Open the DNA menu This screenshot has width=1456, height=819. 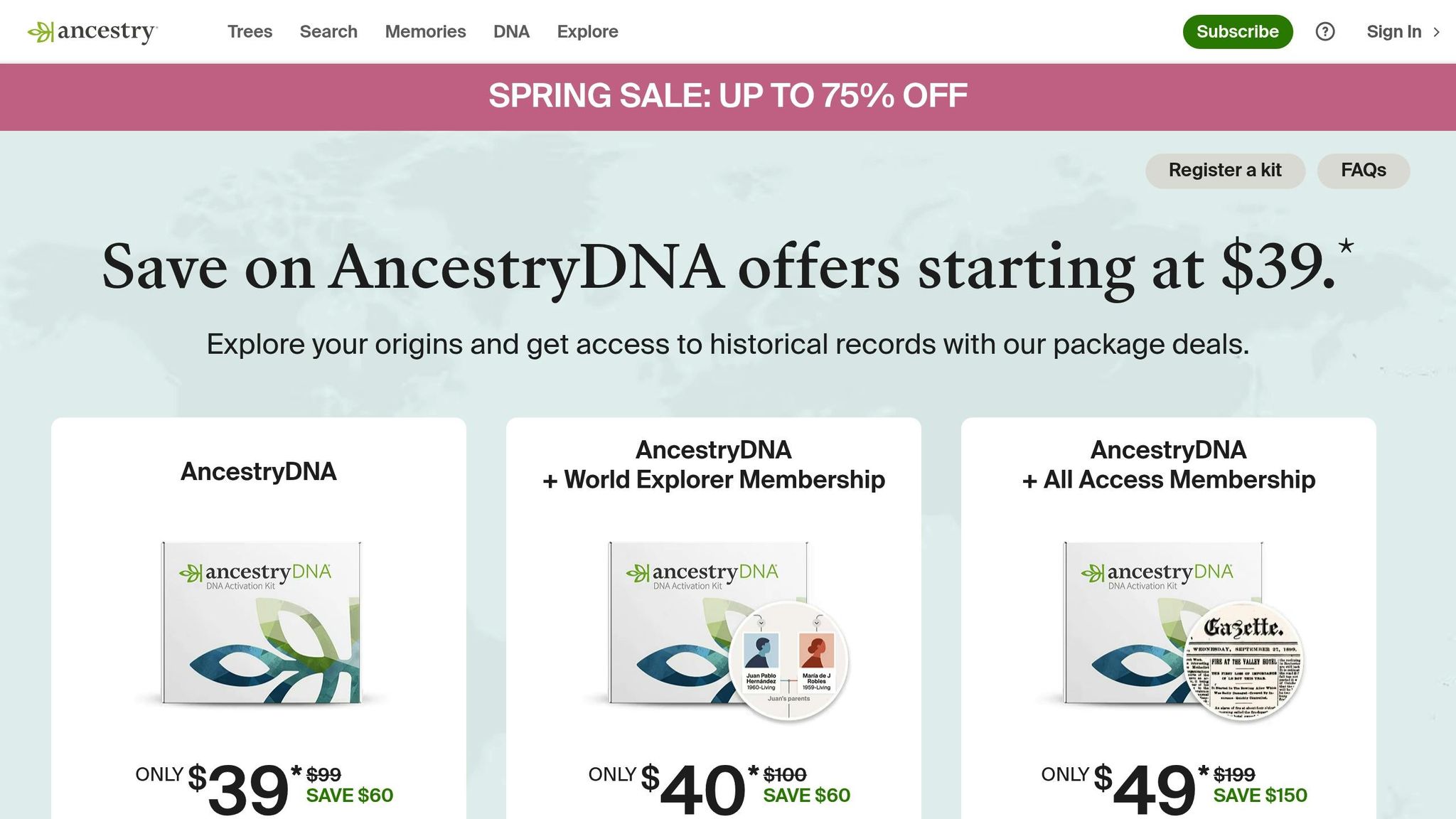[511, 31]
